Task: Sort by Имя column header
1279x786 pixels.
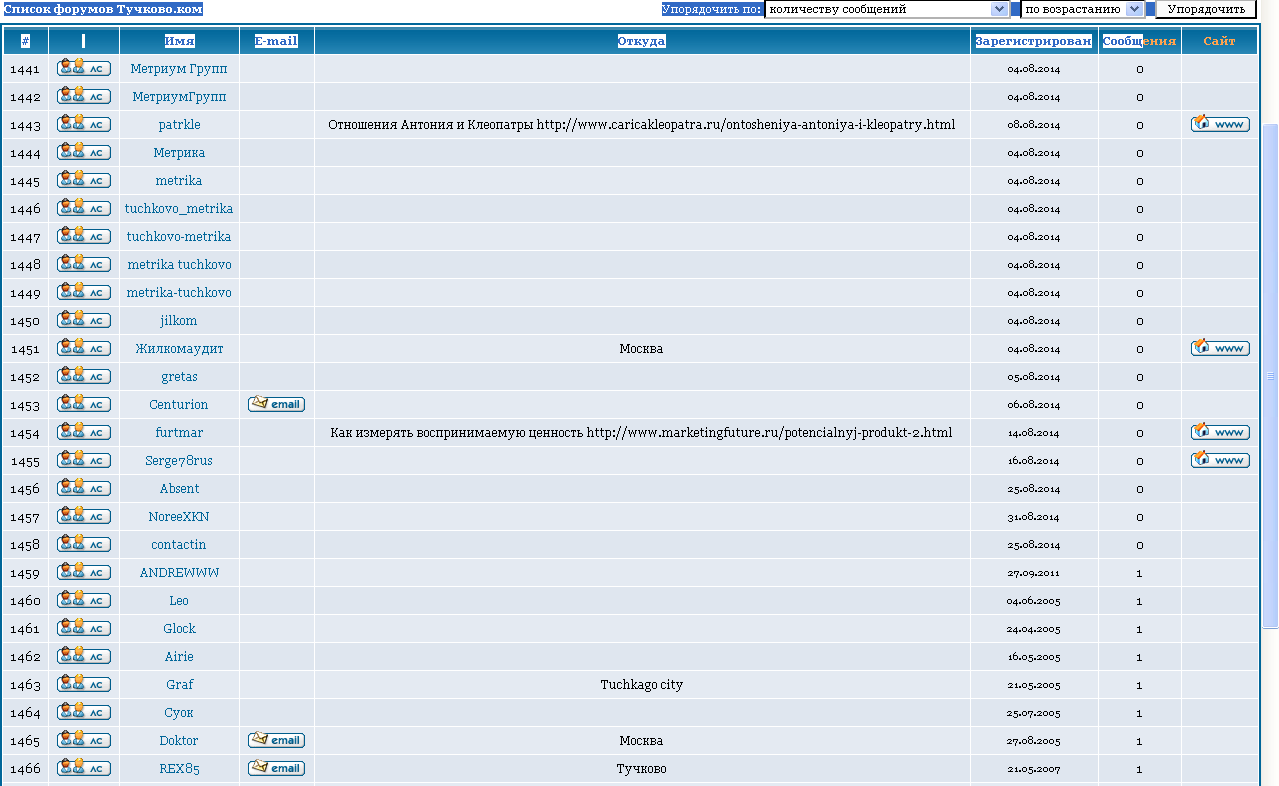Action: [x=179, y=41]
